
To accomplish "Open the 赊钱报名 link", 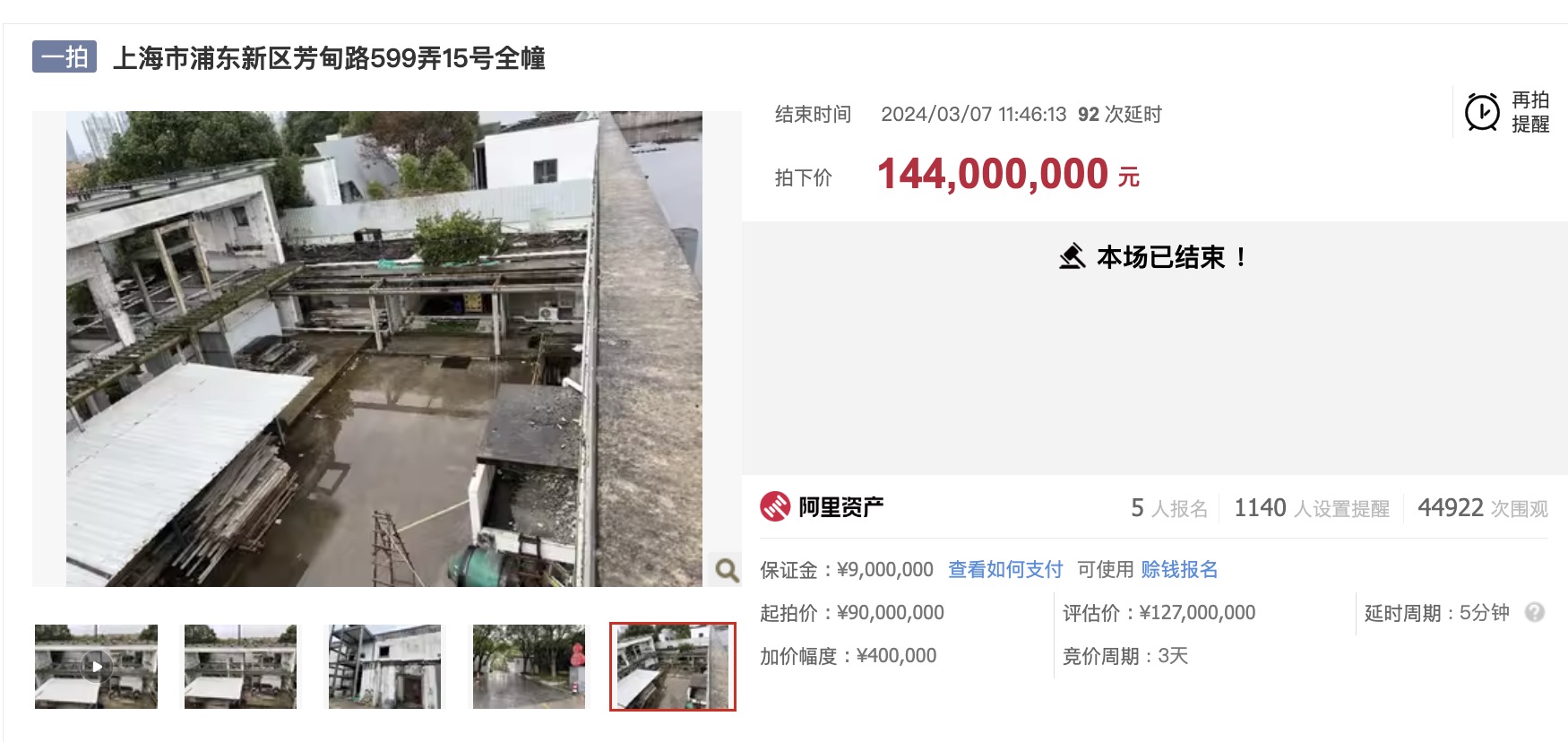I will click(1179, 570).
